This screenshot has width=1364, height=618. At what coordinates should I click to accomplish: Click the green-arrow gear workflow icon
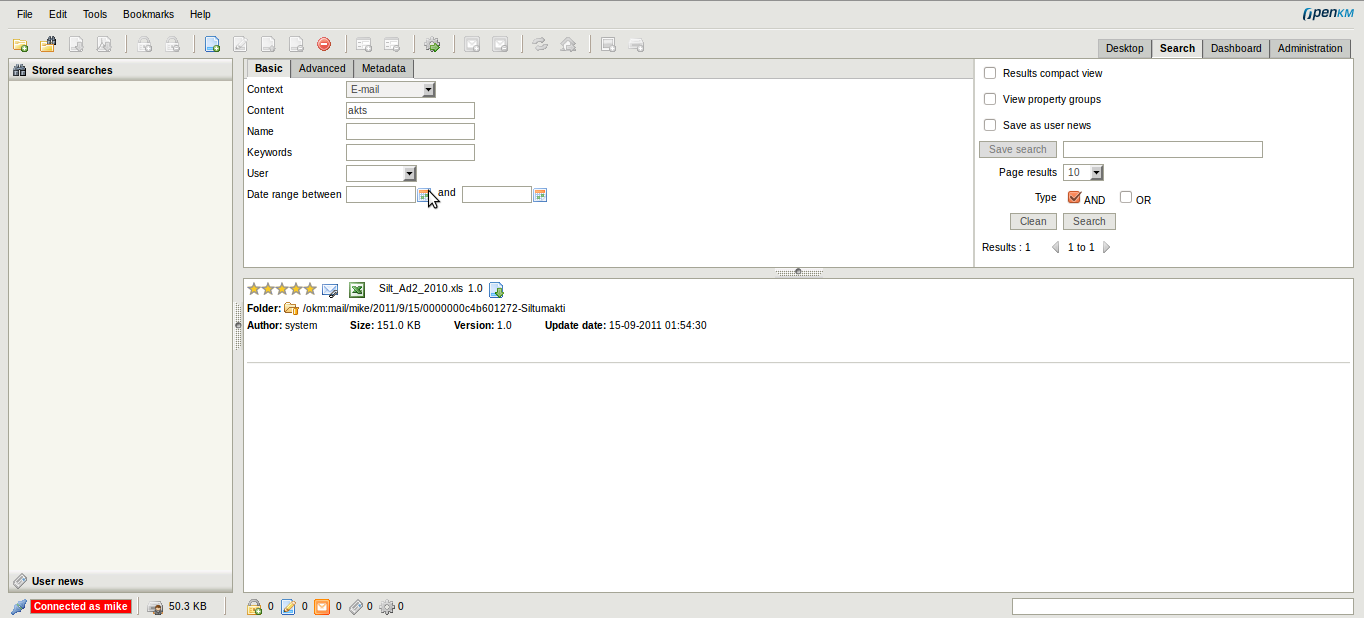point(432,45)
